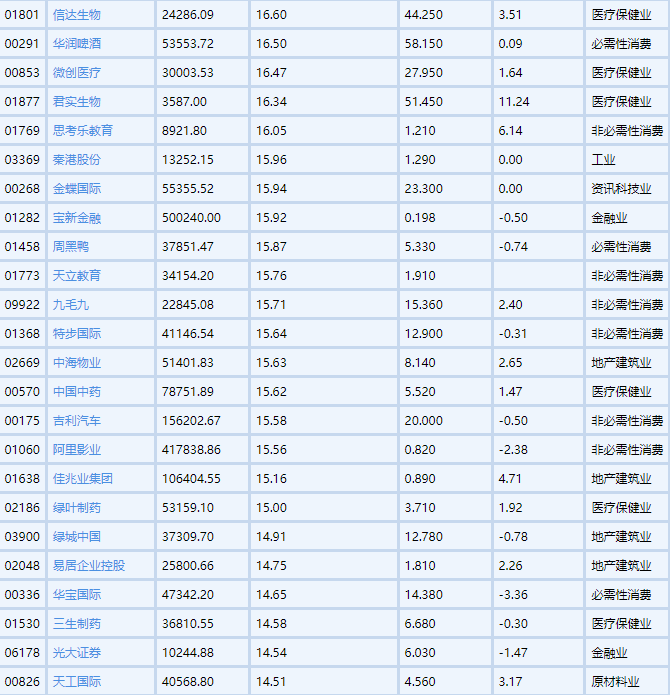
Task: Select stock code 01282
Action: pos(22,218)
